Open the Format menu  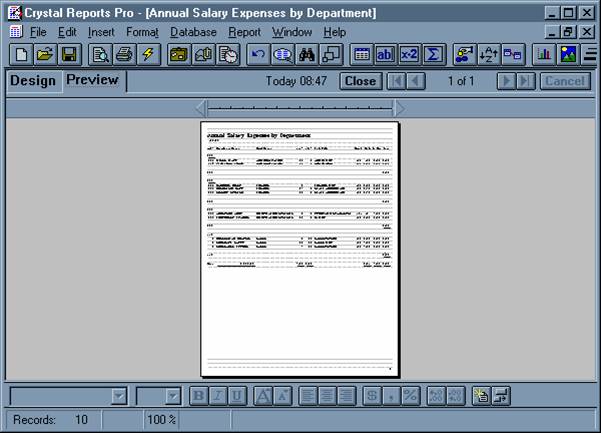point(142,32)
